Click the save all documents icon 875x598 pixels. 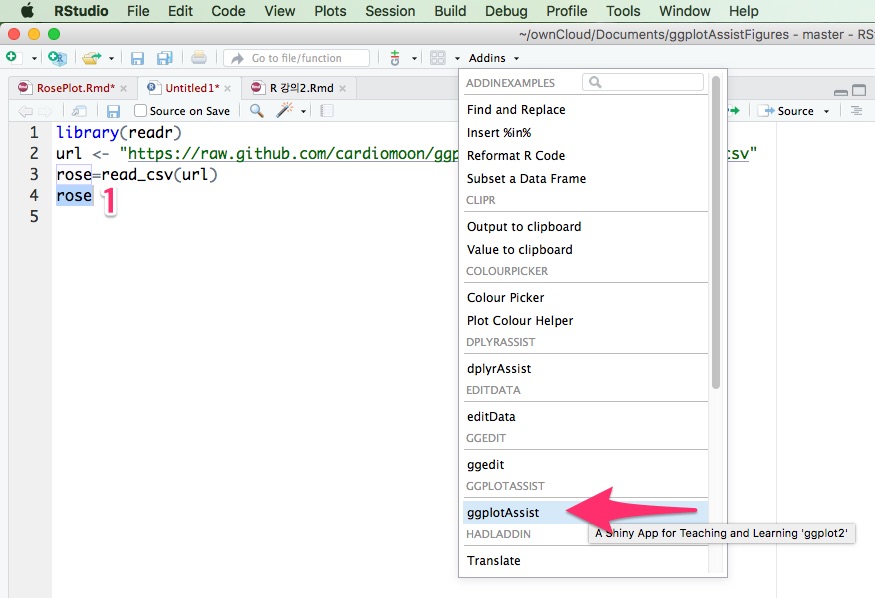pyautogui.click(x=165, y=58)
